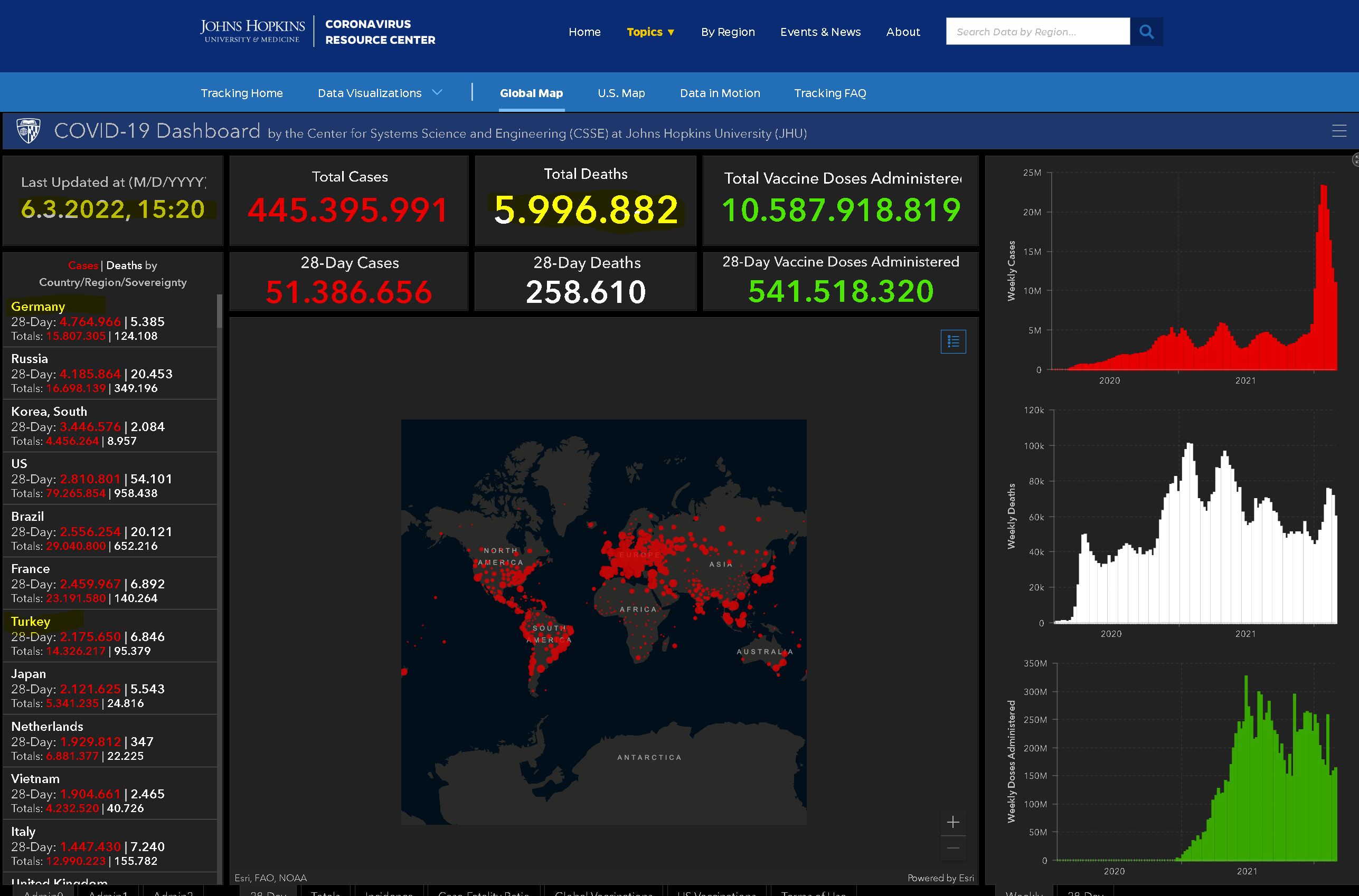
Task: Zoom out on the world map
Action: (953, 848)
